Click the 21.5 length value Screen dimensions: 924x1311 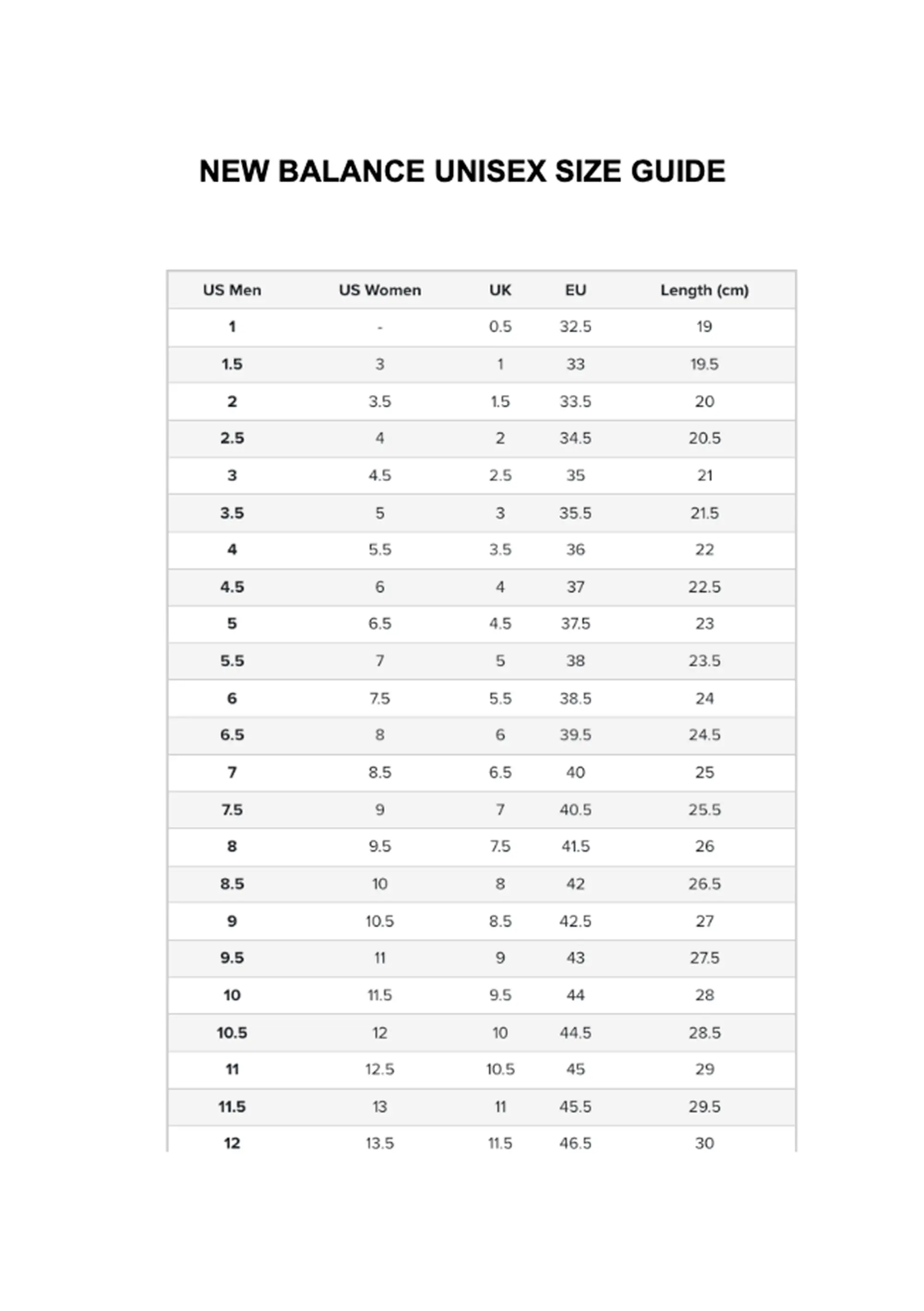point(704,513)
